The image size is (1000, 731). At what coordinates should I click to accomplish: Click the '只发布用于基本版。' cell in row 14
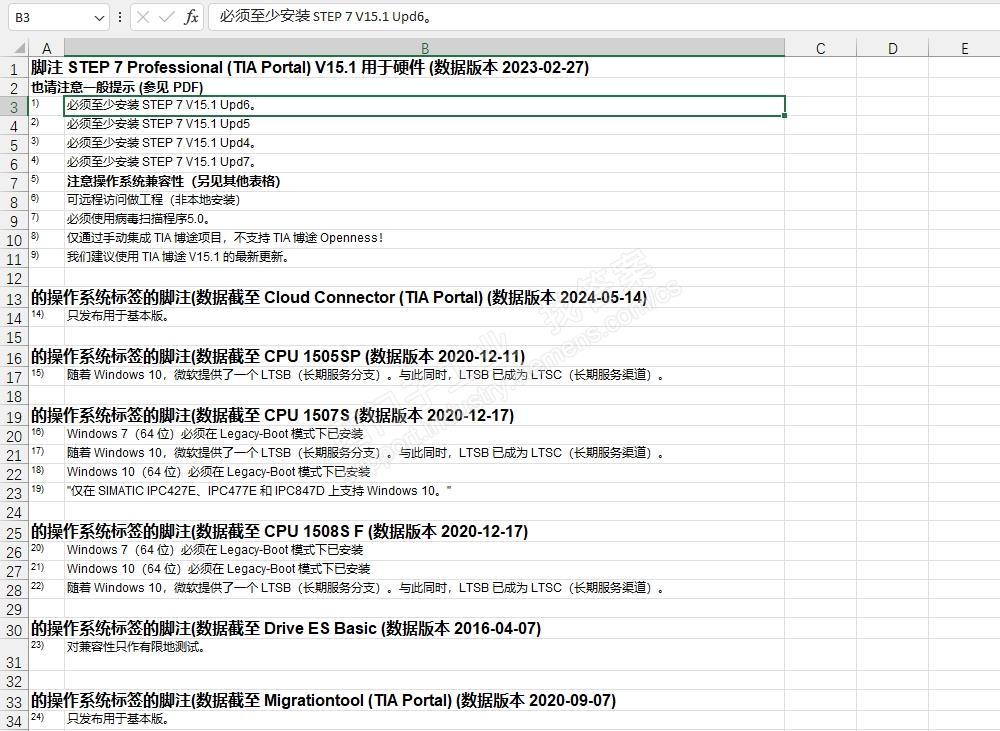pyautogui.click(x=424, y=316)
